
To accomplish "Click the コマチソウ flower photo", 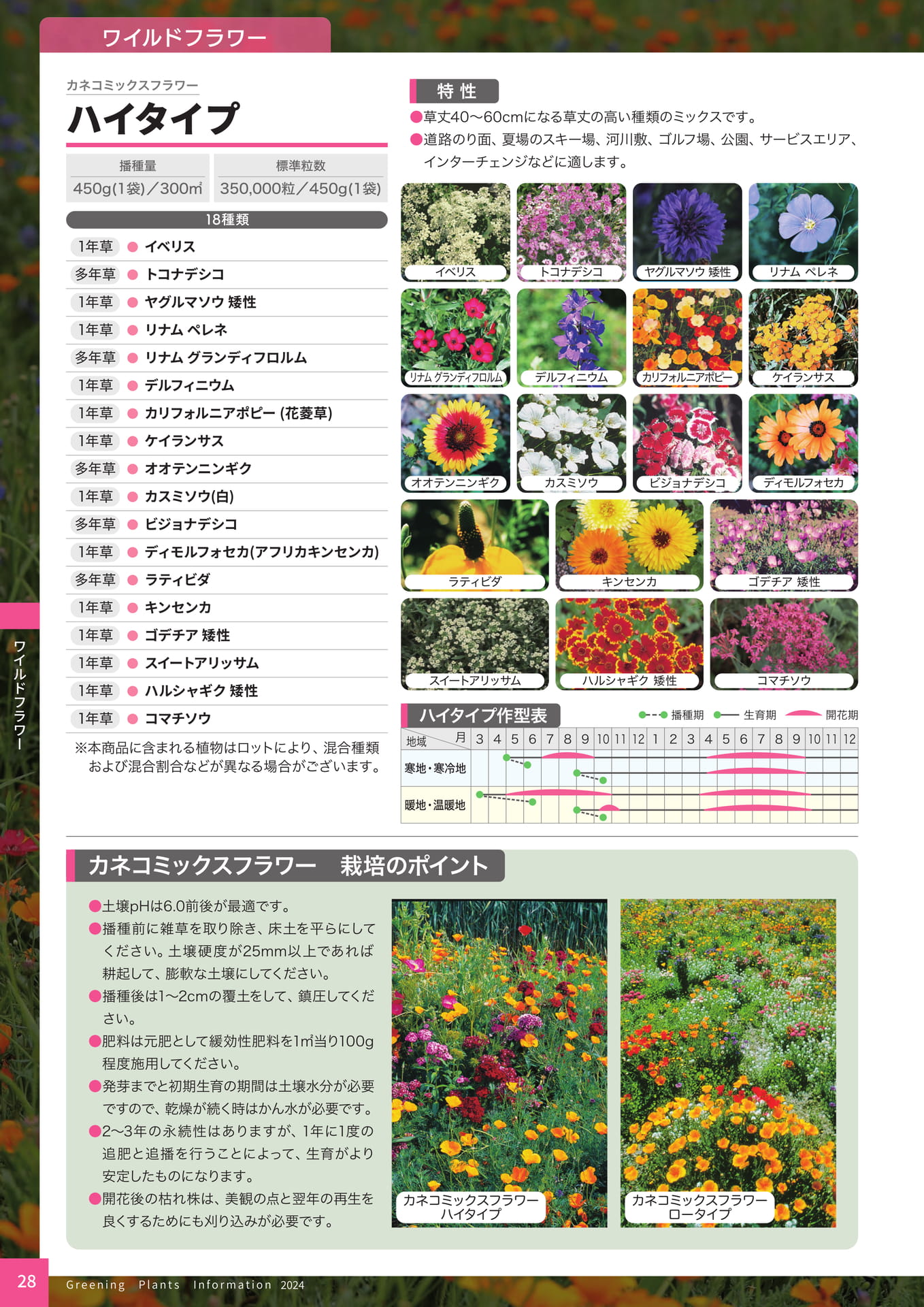I will click(784, 644).
